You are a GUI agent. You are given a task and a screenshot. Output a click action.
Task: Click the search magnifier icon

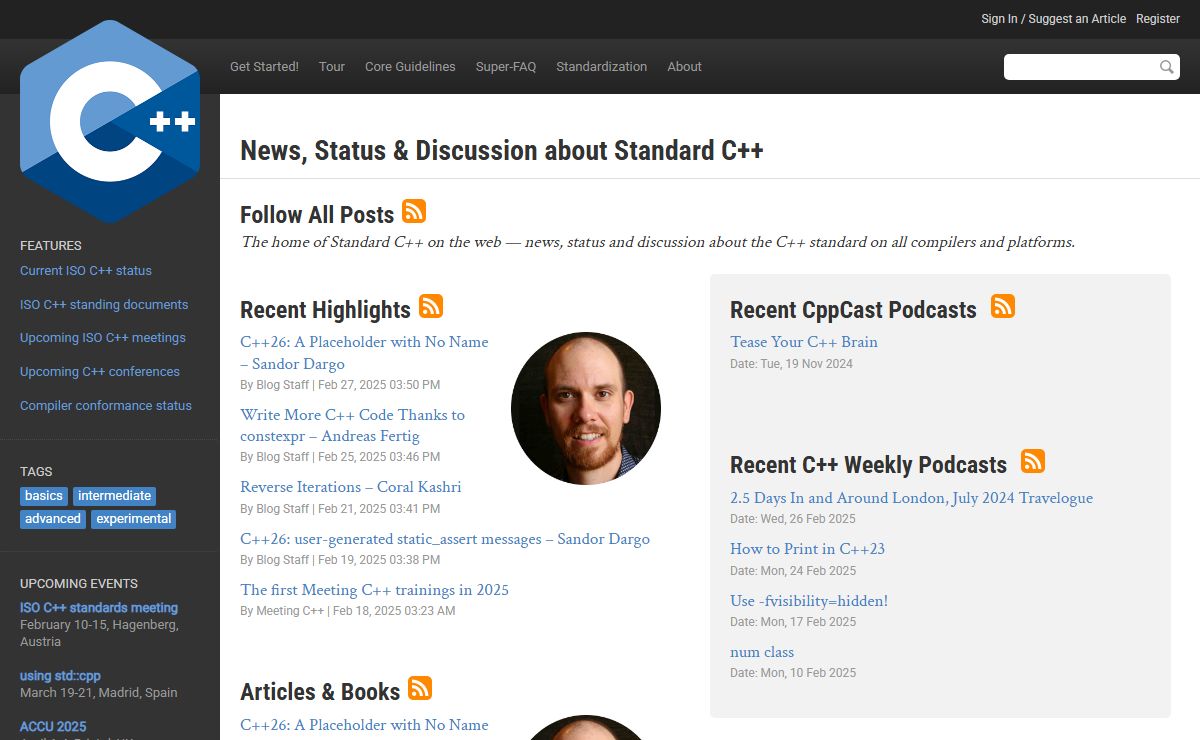[1166, 67]
